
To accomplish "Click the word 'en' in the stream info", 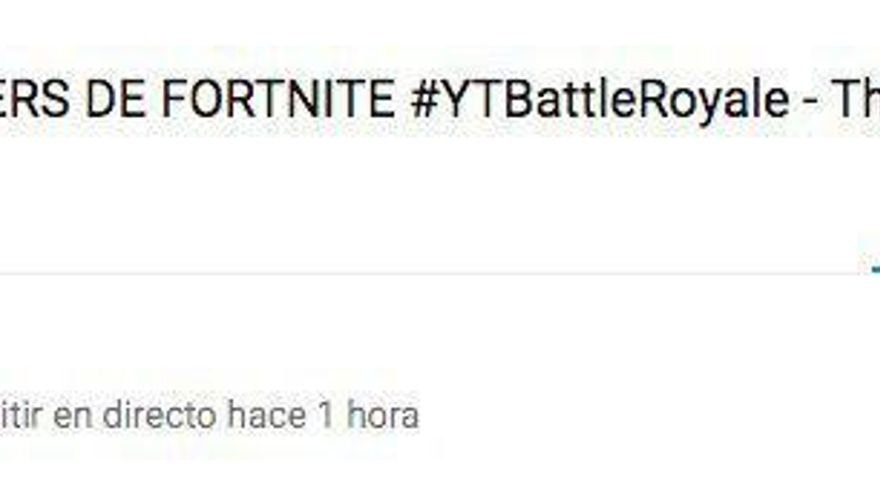I will 72,418.
